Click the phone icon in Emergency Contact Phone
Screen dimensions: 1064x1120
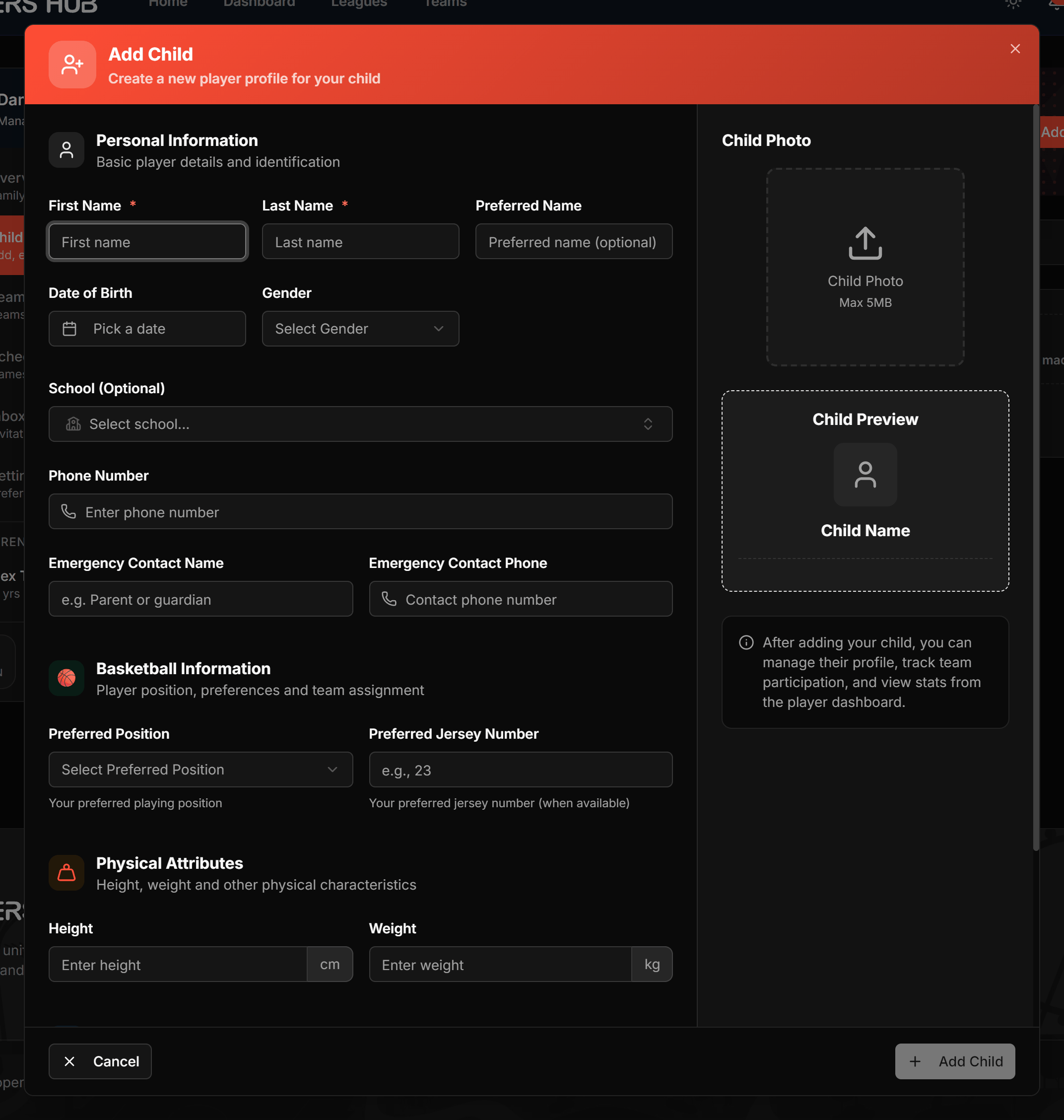point(389,599)
